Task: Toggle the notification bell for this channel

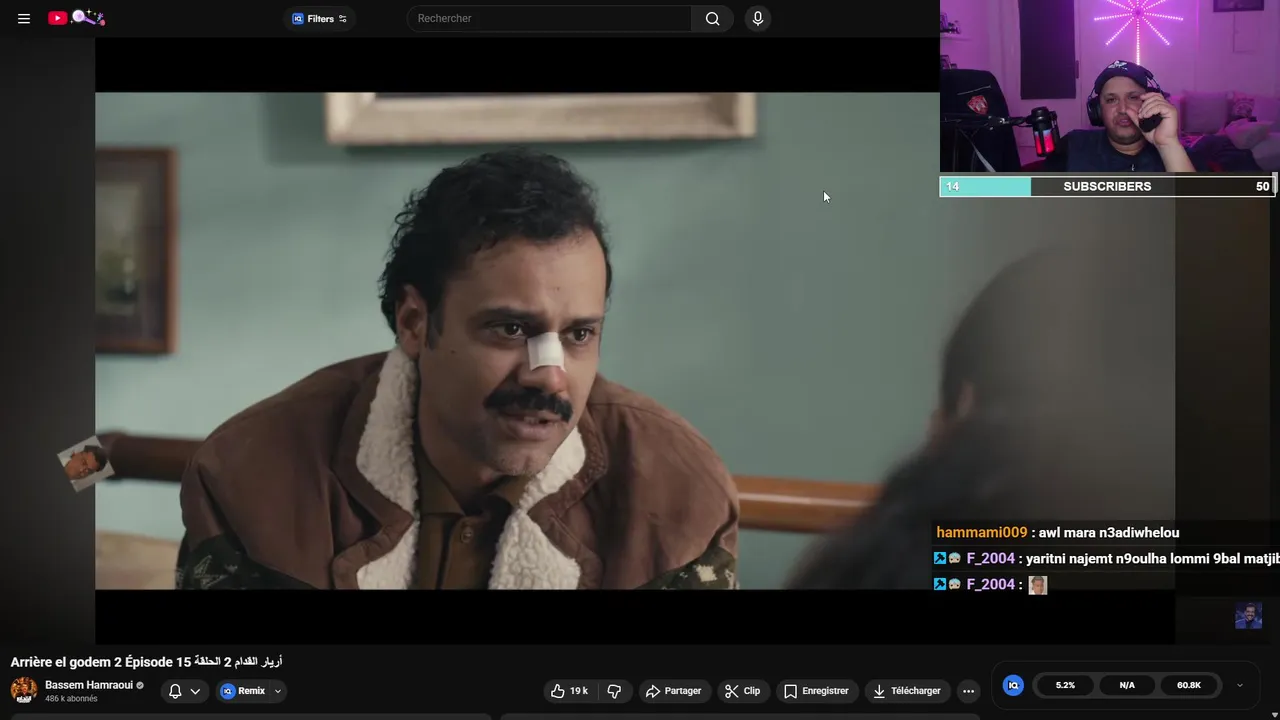Action: 175,691
